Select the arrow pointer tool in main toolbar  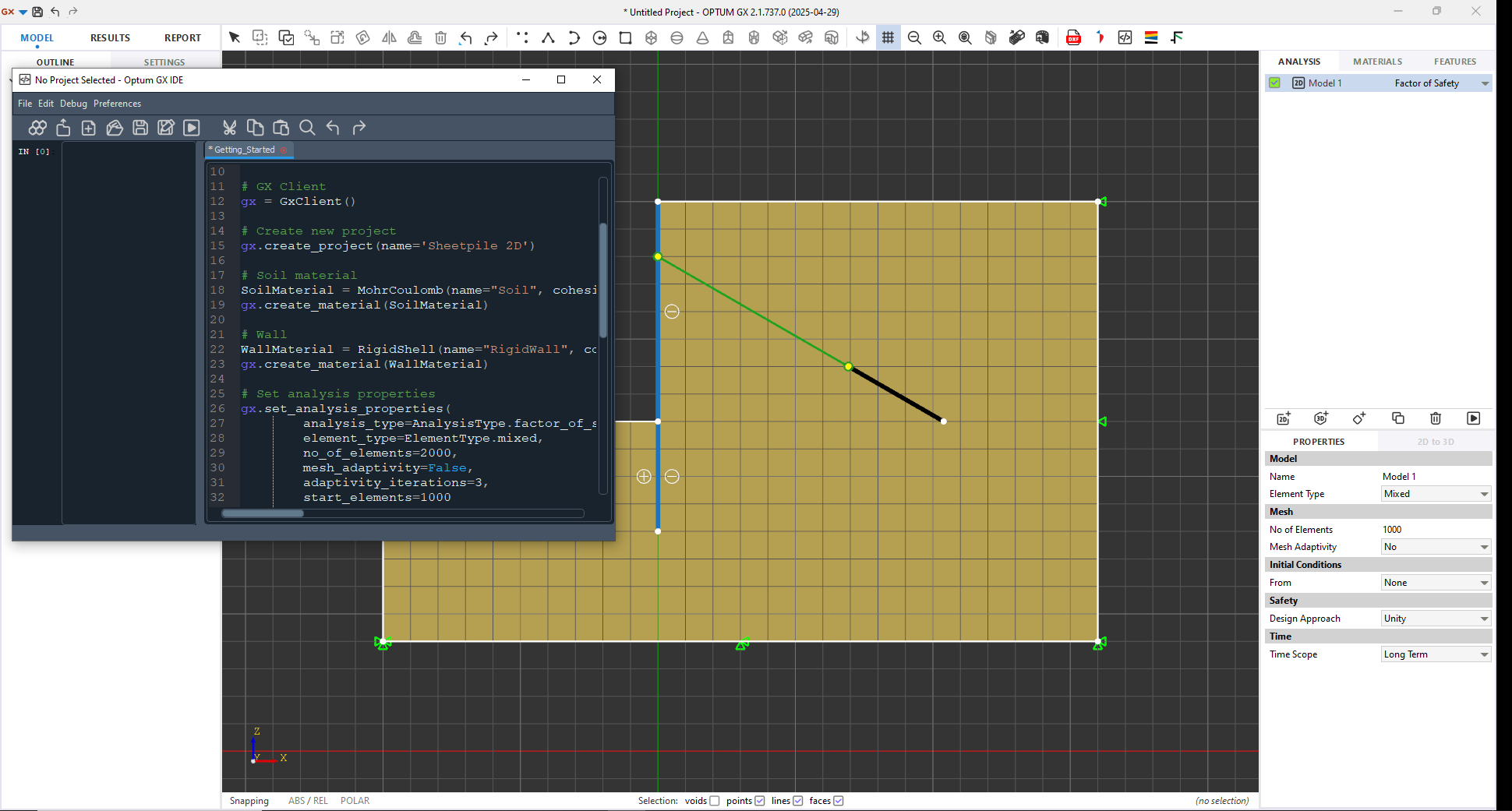235,37
